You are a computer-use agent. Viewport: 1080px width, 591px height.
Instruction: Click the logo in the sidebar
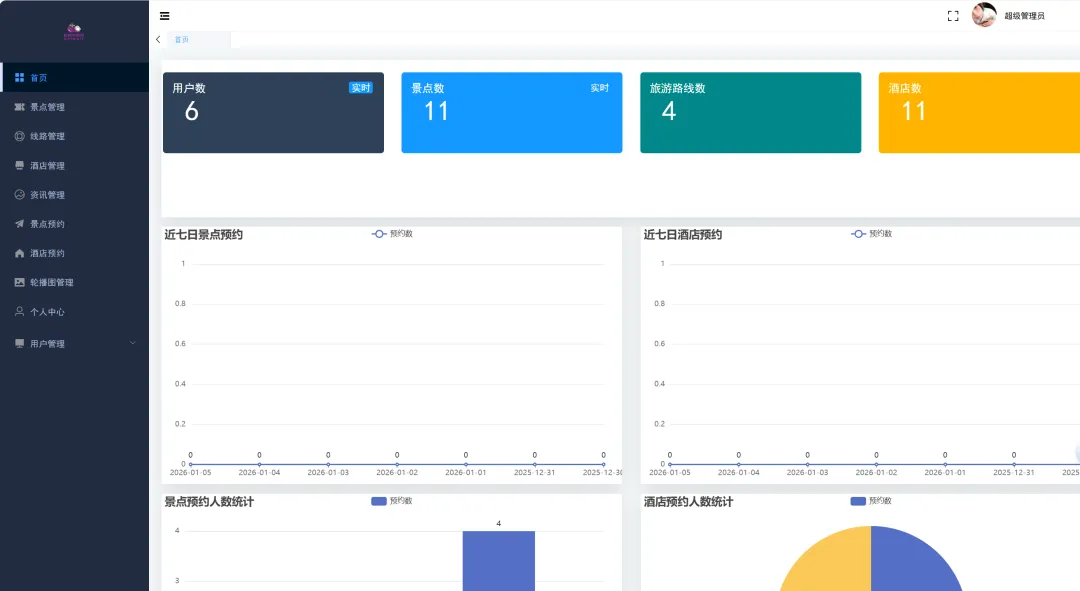click(x=74, y=32)
